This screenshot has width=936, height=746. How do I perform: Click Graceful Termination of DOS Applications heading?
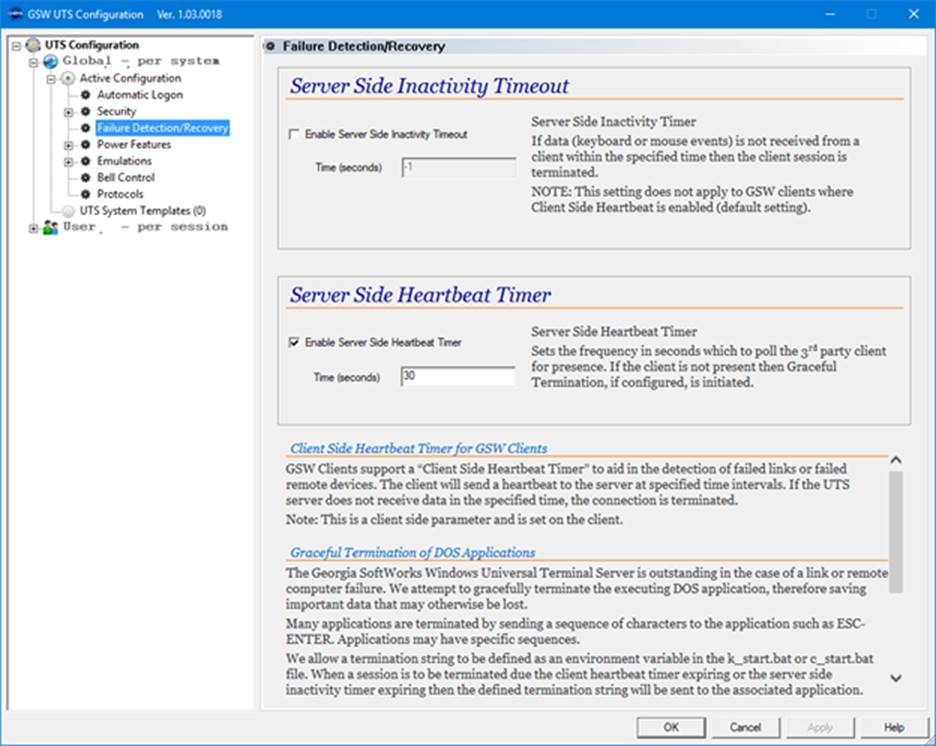click(412, 553)
